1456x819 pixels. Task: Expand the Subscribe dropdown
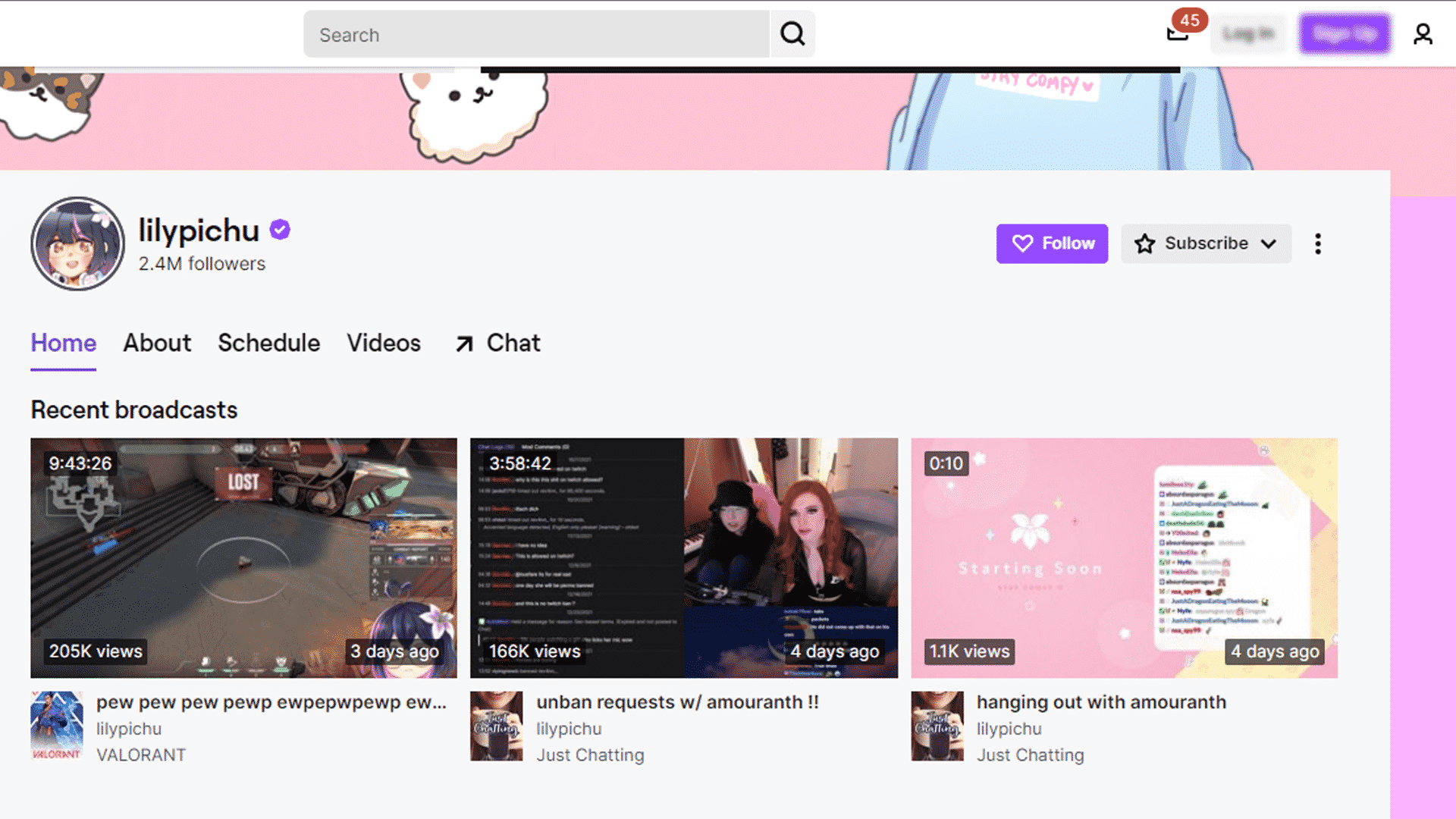[1206, 243]
